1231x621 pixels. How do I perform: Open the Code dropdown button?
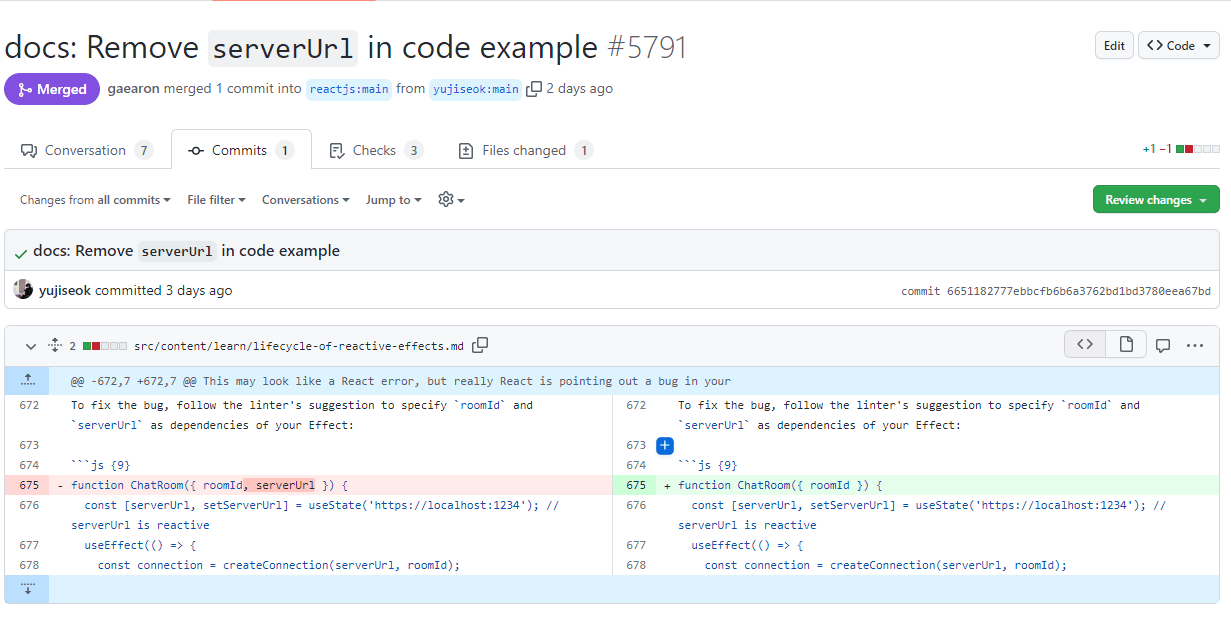(x=1178, y=45)
